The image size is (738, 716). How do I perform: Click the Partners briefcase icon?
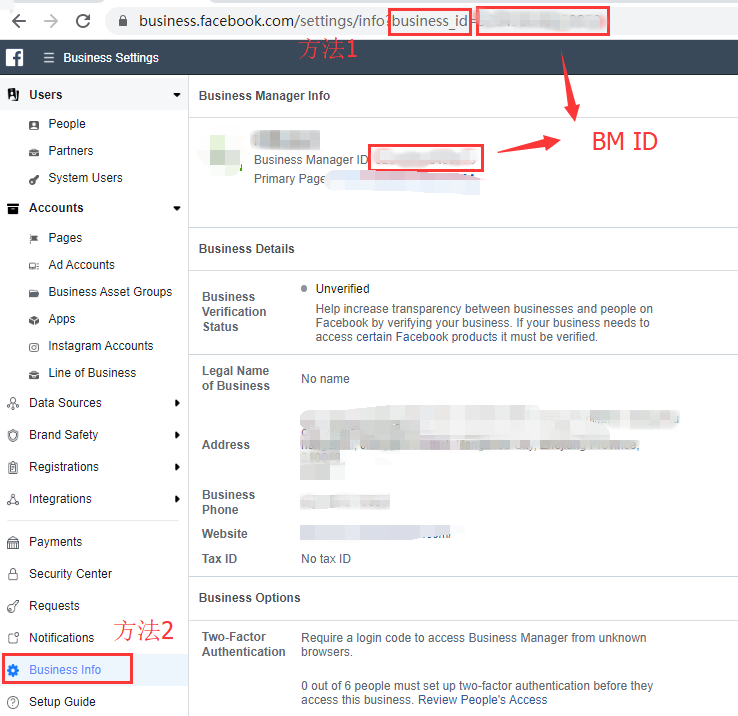[34, 152]
